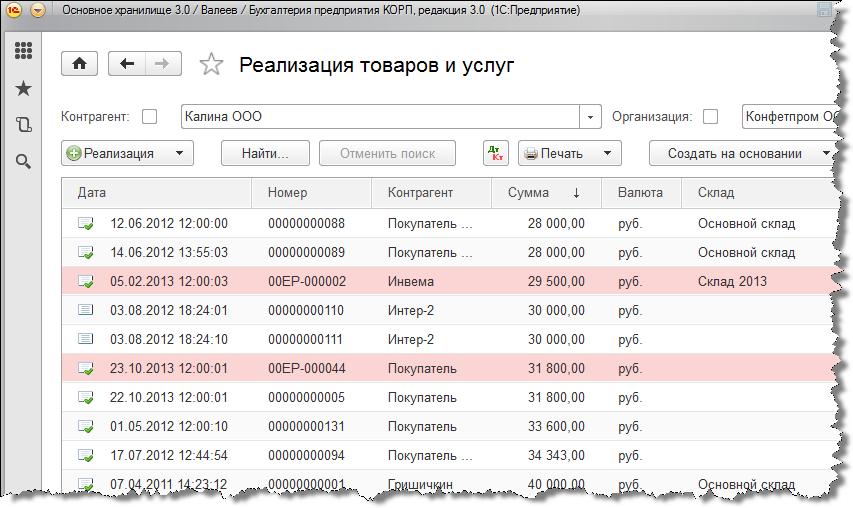
Task: Click unposted document icon of row 00000000110
Action: click(x=85, y=310)
